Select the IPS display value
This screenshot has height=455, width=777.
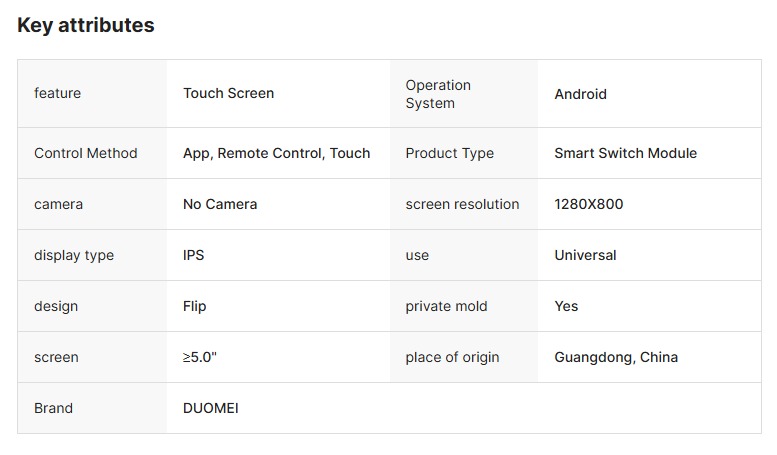click(x=193, y=255)
